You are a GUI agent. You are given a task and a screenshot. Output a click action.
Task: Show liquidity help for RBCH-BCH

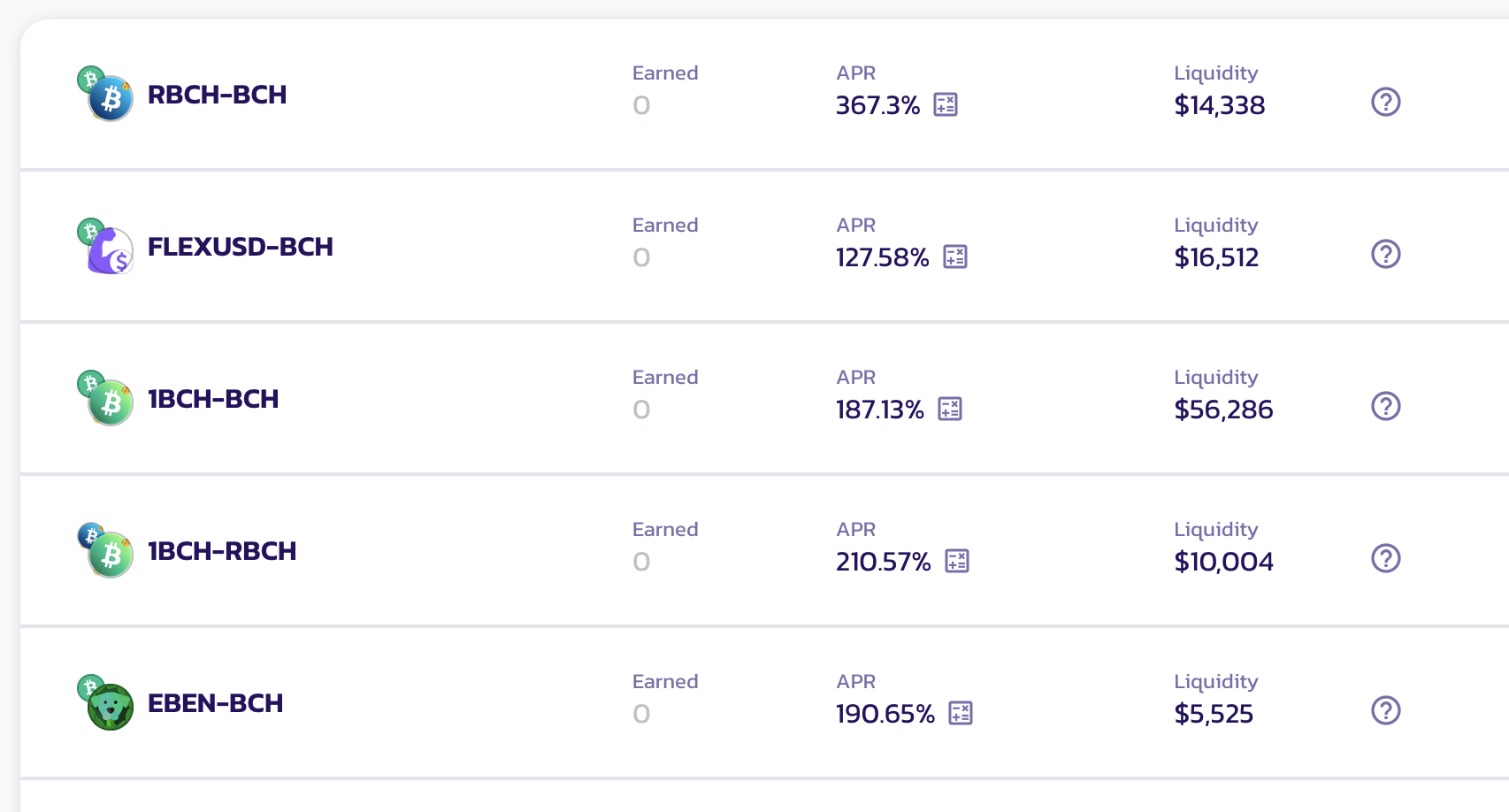click(x=1385, y=102)
